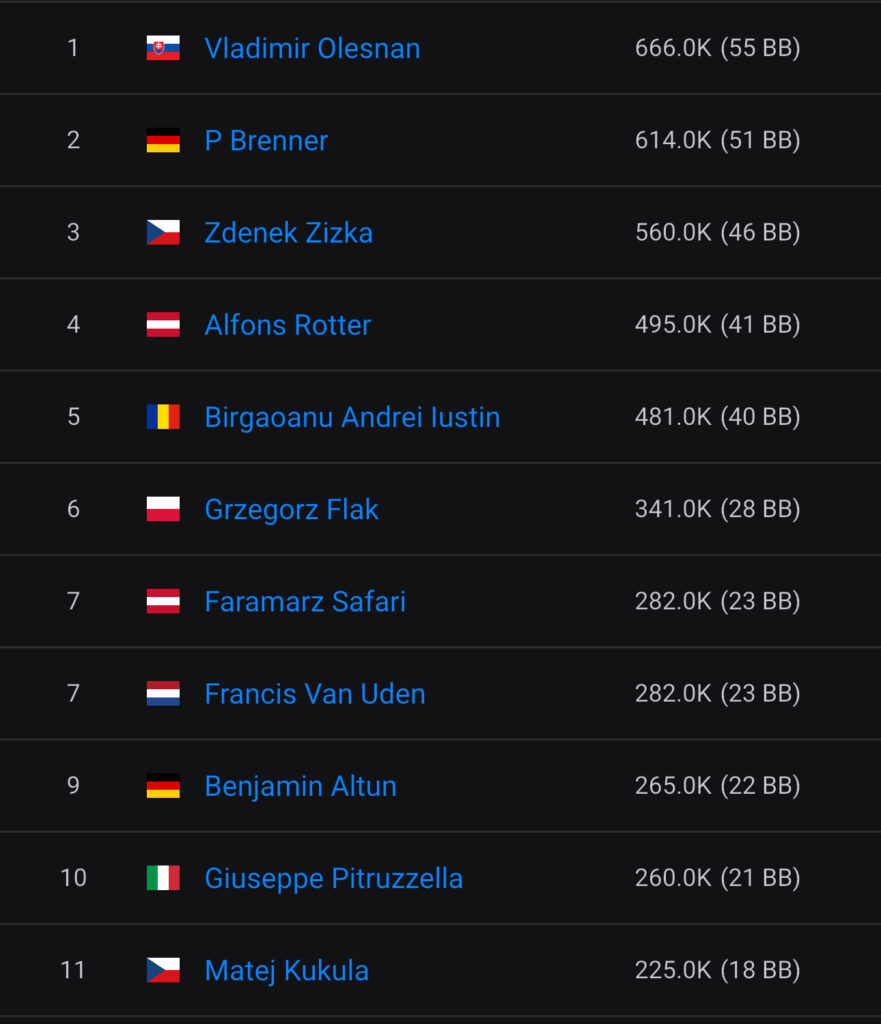
Task: Open P Brenner's player profile link
Action: 266,141
